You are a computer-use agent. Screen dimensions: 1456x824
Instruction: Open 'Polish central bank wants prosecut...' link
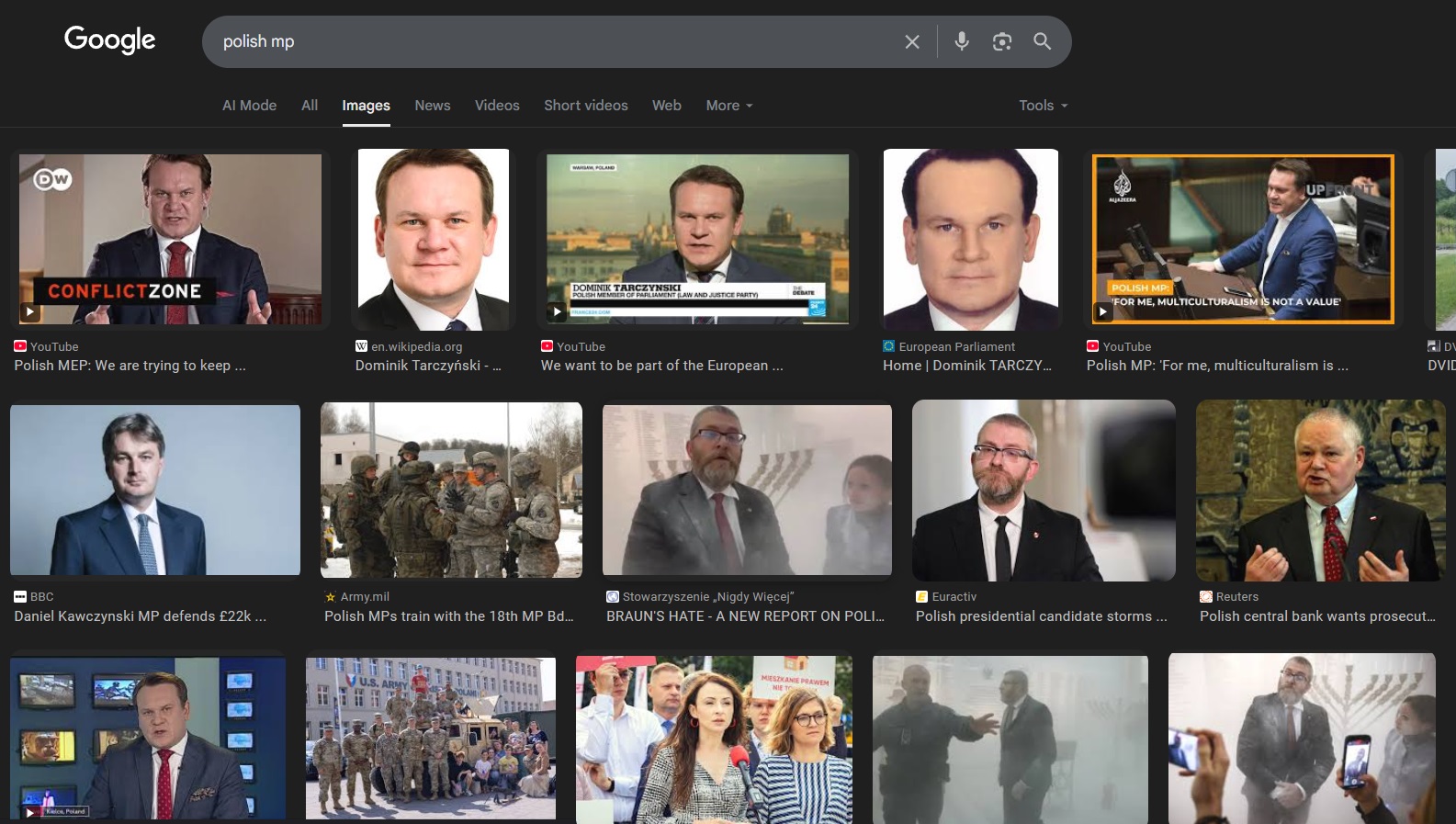1317,616
